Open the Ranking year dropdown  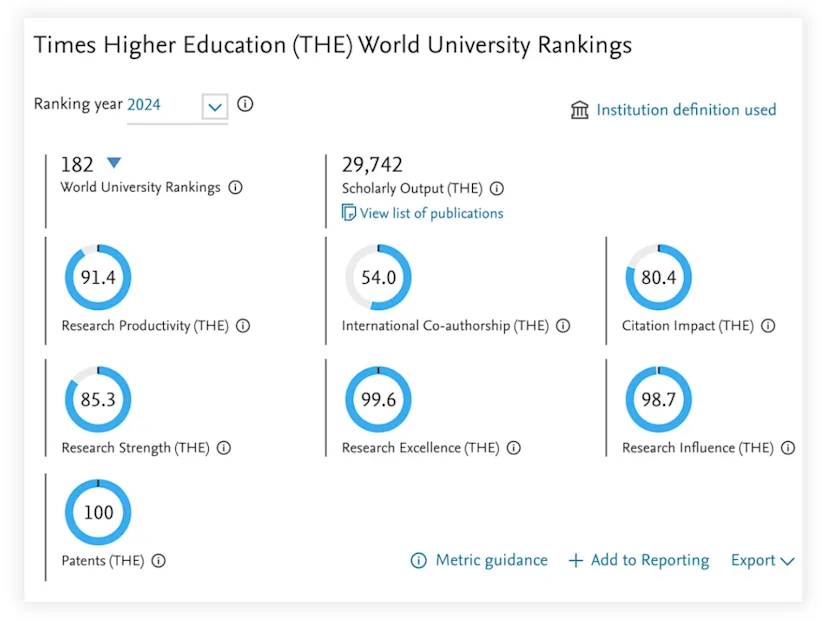(x=215, y=106)
